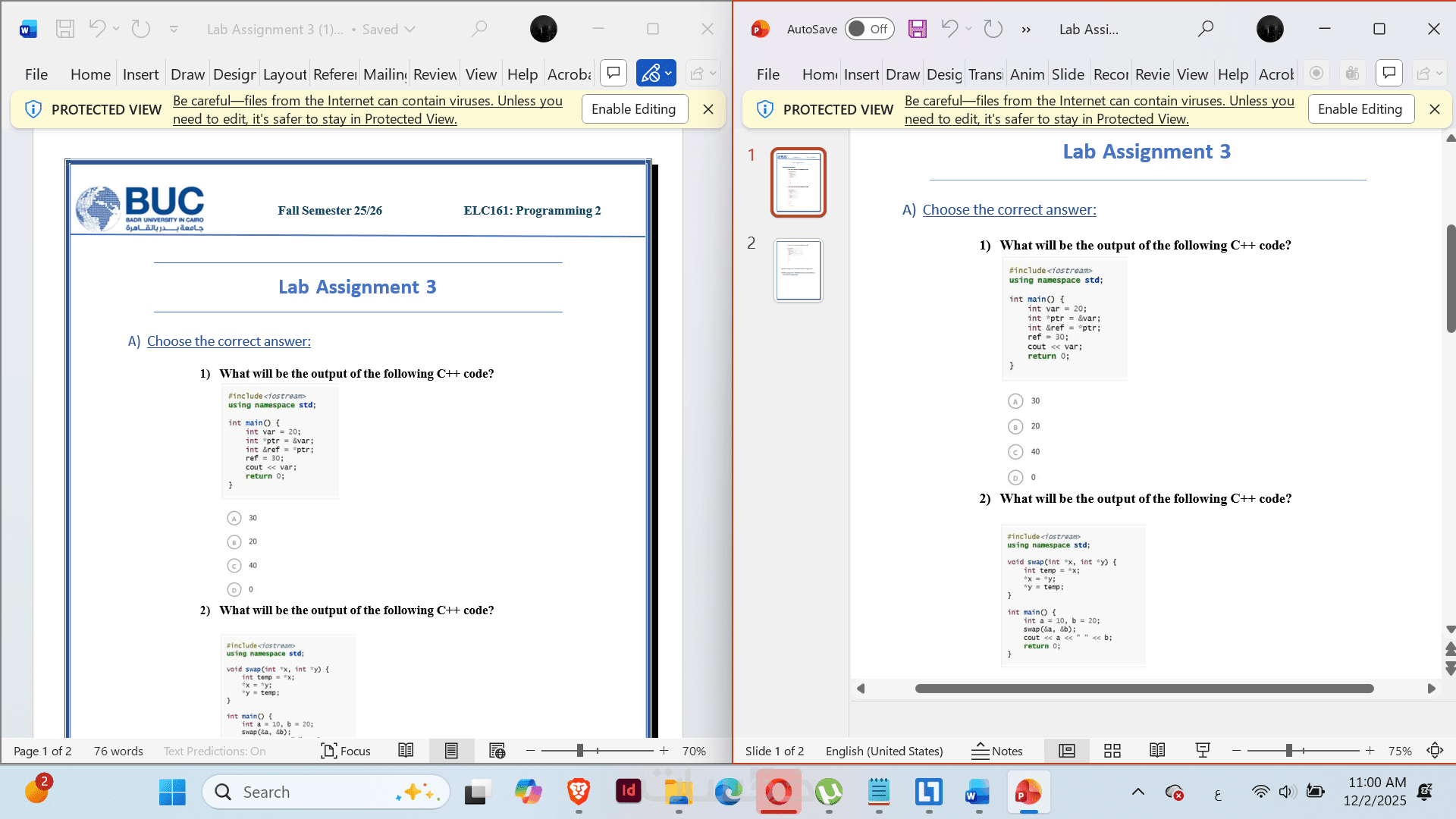Expand Word's Editing mode dropdown arrow
The height and width of the screenshot is (819, 1456).
click(668, 74)
